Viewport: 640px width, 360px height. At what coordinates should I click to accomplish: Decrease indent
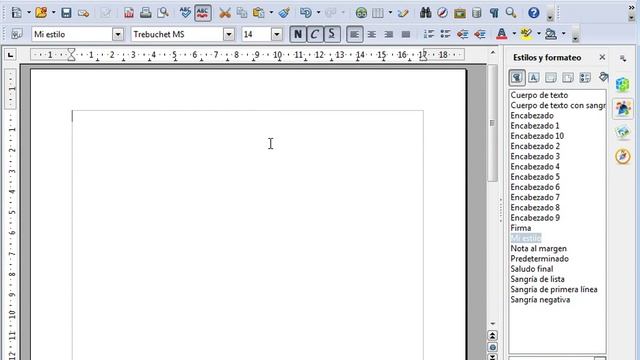[x=462, y=34]
